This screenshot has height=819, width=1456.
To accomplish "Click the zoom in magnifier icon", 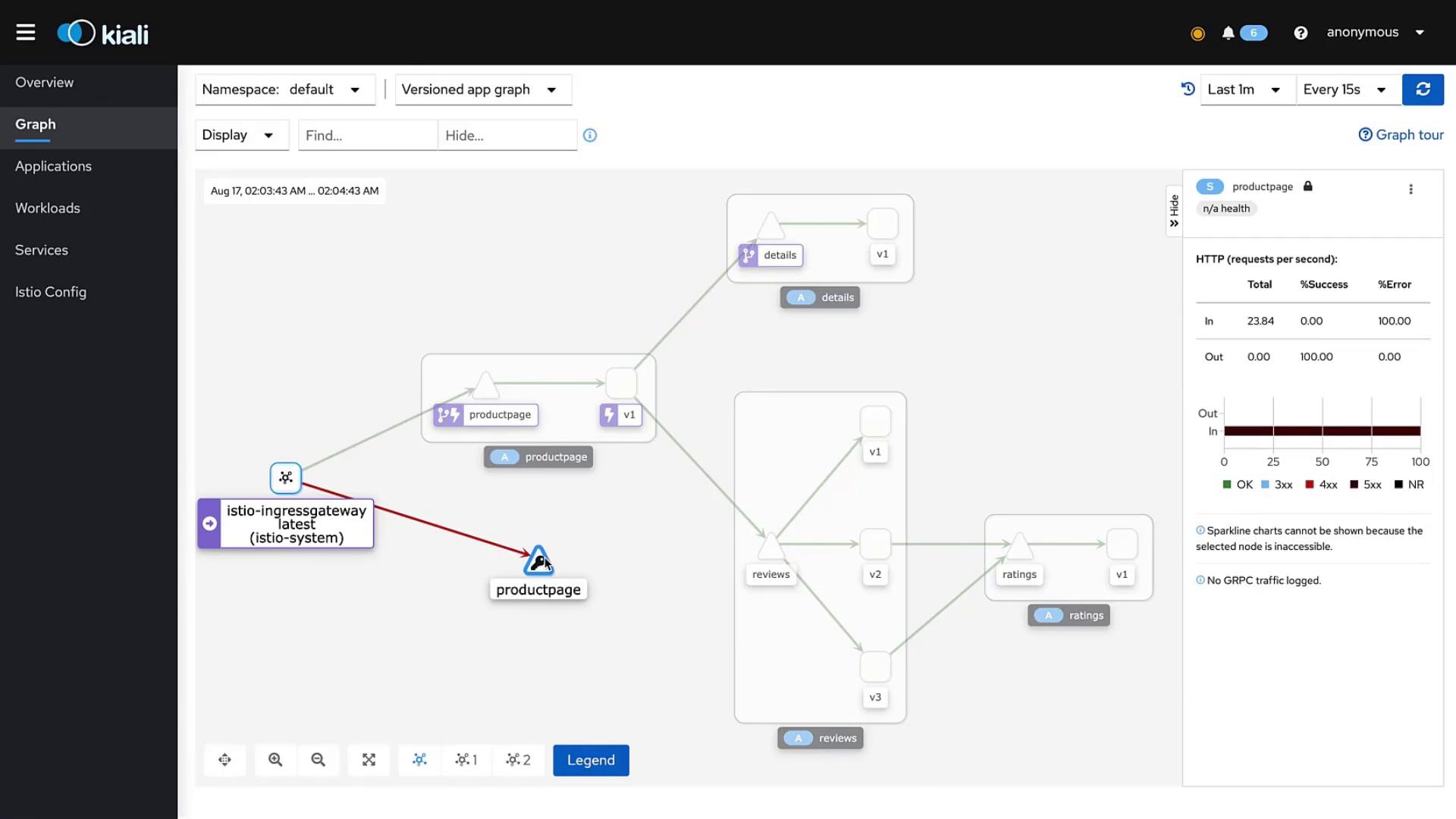I will tap(275, 760).
